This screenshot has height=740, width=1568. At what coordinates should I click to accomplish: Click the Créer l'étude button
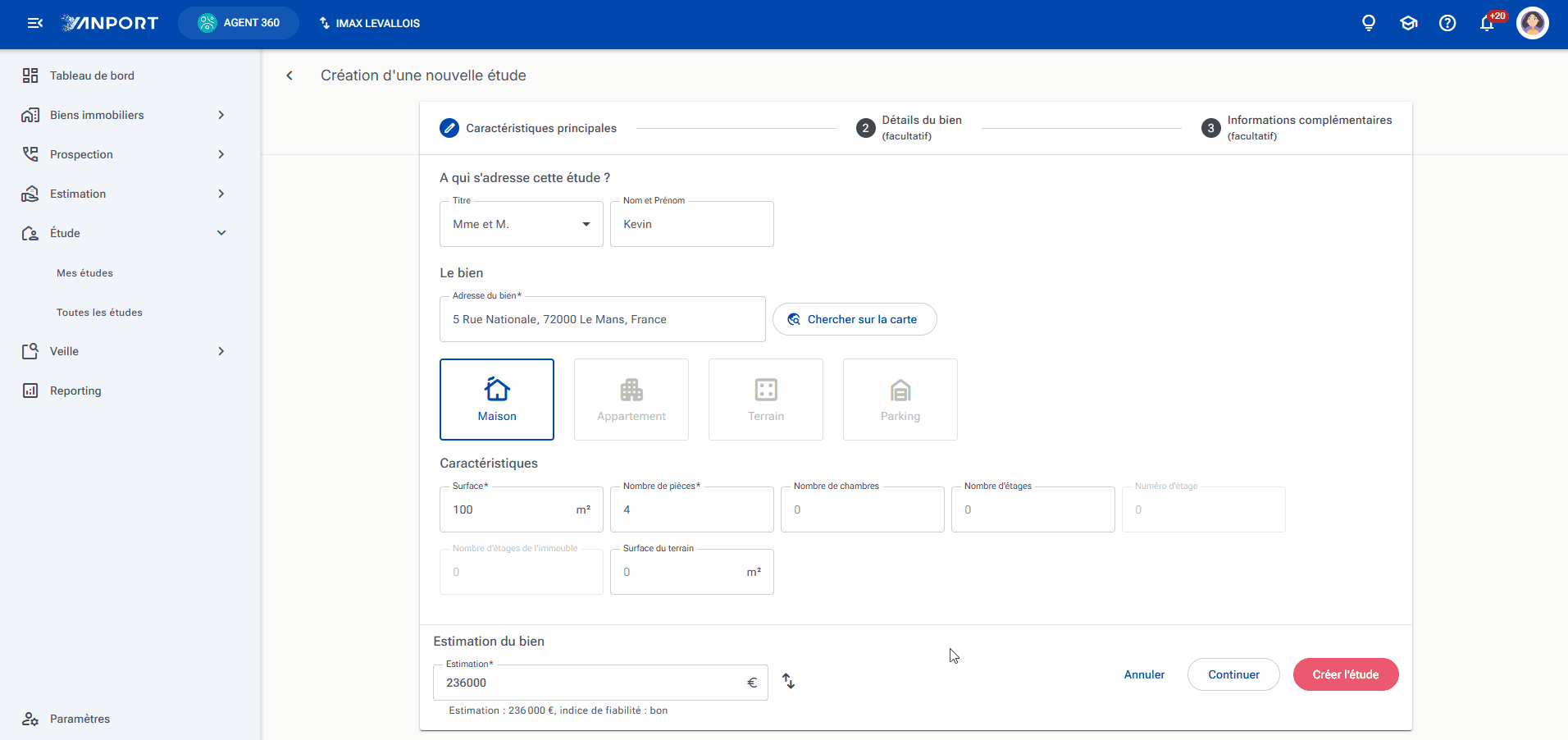(x=1346, y=674)
